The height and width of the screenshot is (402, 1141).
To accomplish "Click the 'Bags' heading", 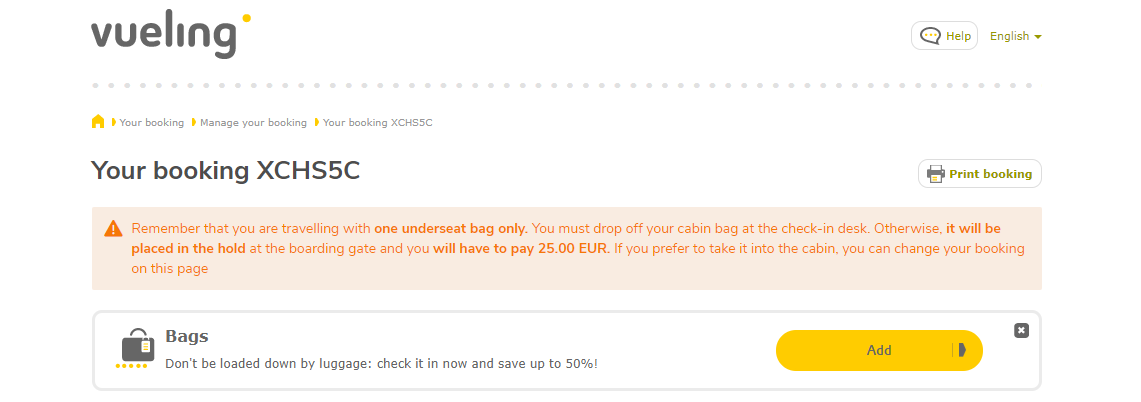I will [x=187, y=336].
